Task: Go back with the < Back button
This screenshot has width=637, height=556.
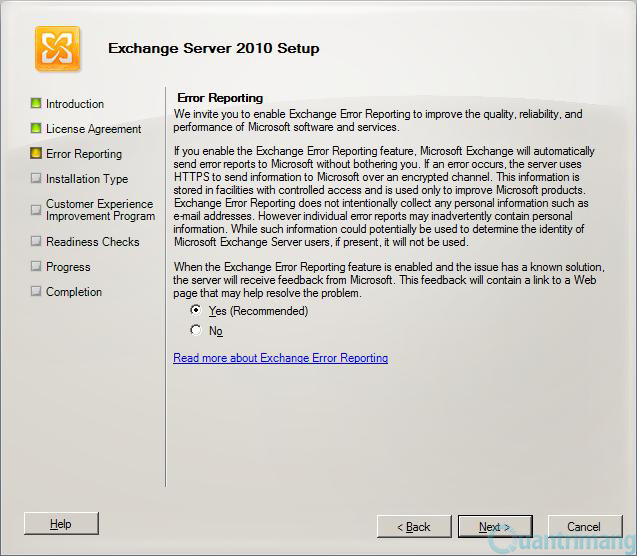Action: point(414,527)
